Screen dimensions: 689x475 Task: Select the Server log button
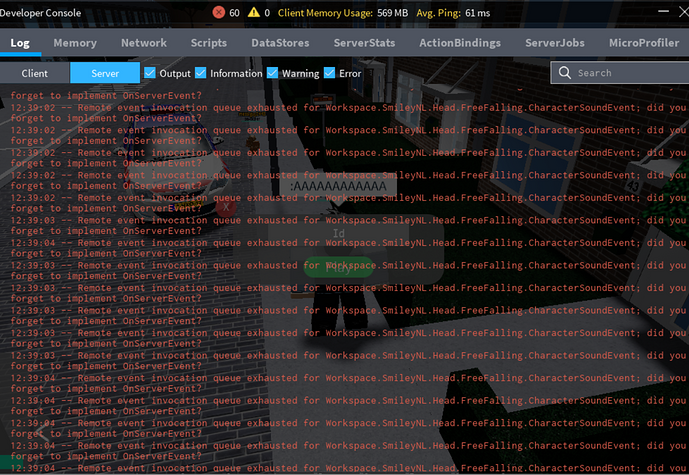click(x=105, y=73)
